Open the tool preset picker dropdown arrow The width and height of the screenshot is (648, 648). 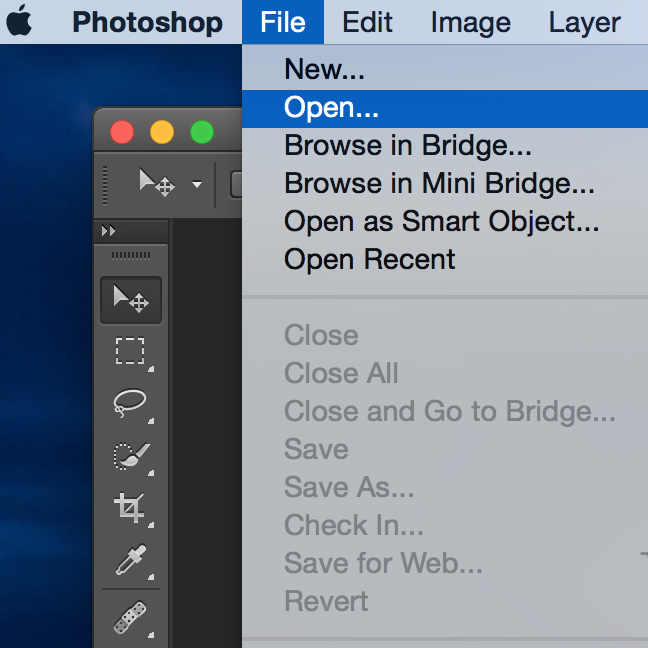coord(197,184)
